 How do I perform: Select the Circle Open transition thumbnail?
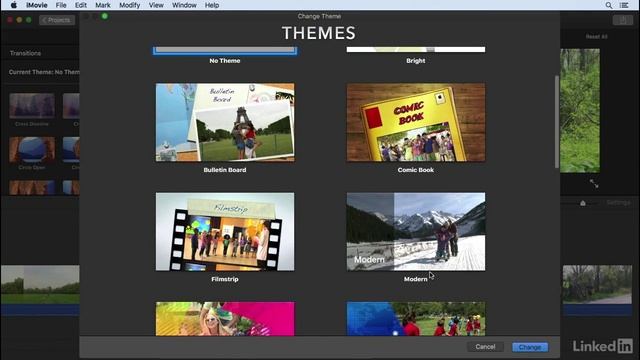click(32, 150)
